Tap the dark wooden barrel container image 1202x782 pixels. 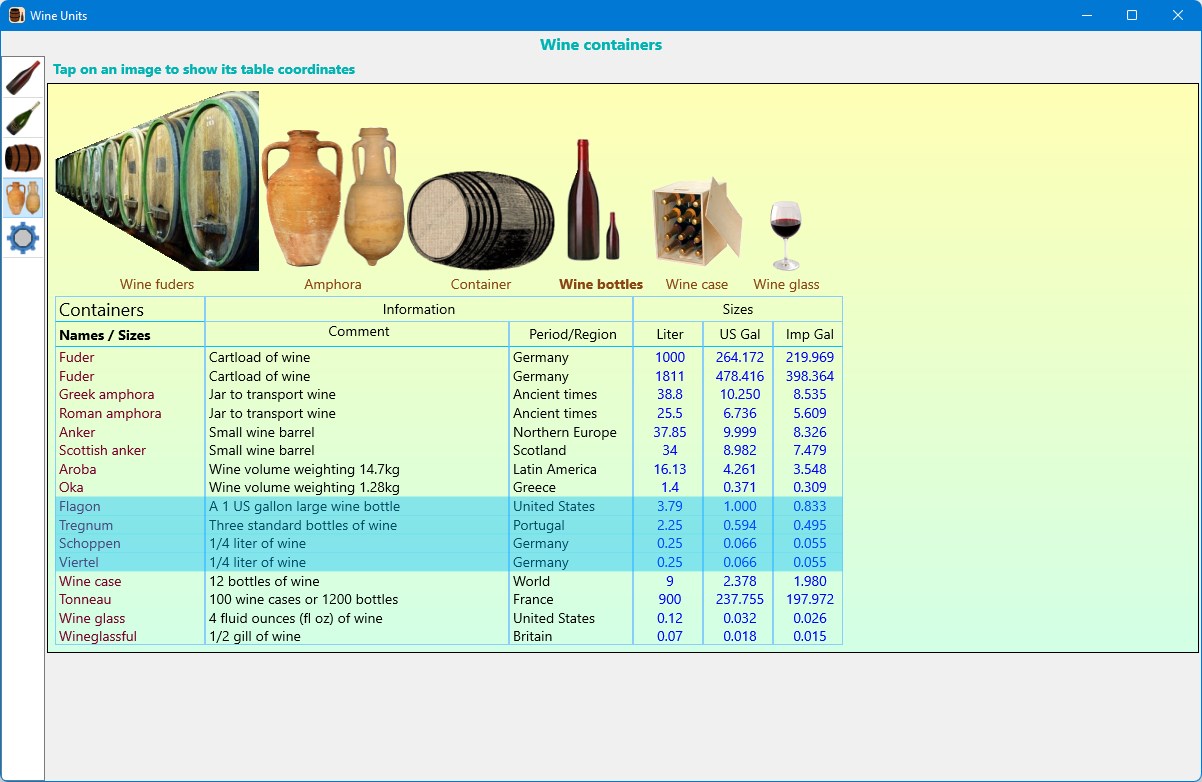click(481, 220)
